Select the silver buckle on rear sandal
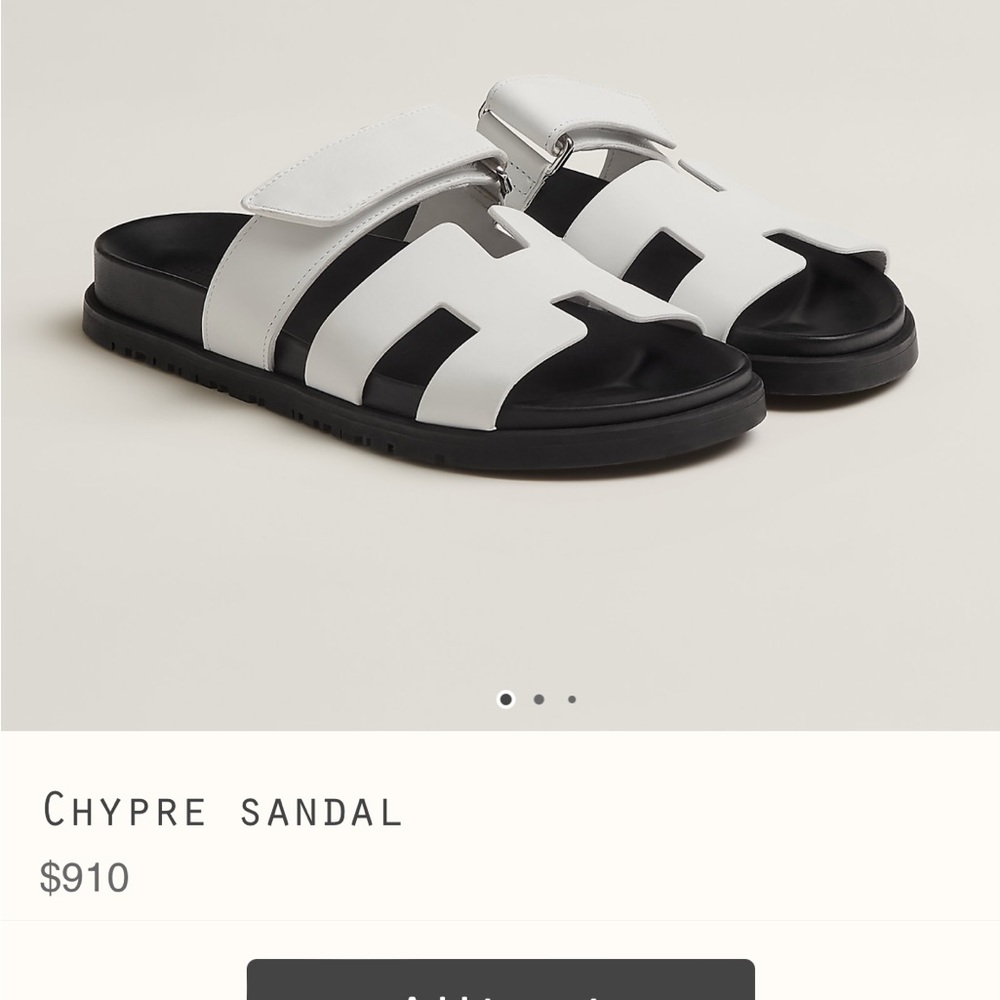Viewport: 1000px width, 1000px height. 561,155
